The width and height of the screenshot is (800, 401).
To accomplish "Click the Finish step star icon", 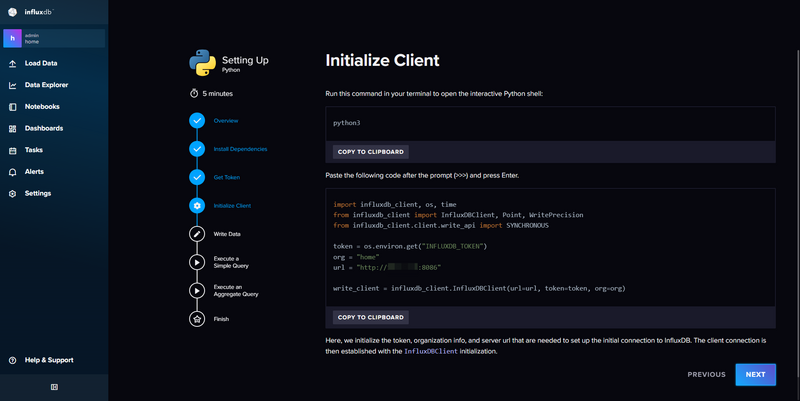I will 197,319.
